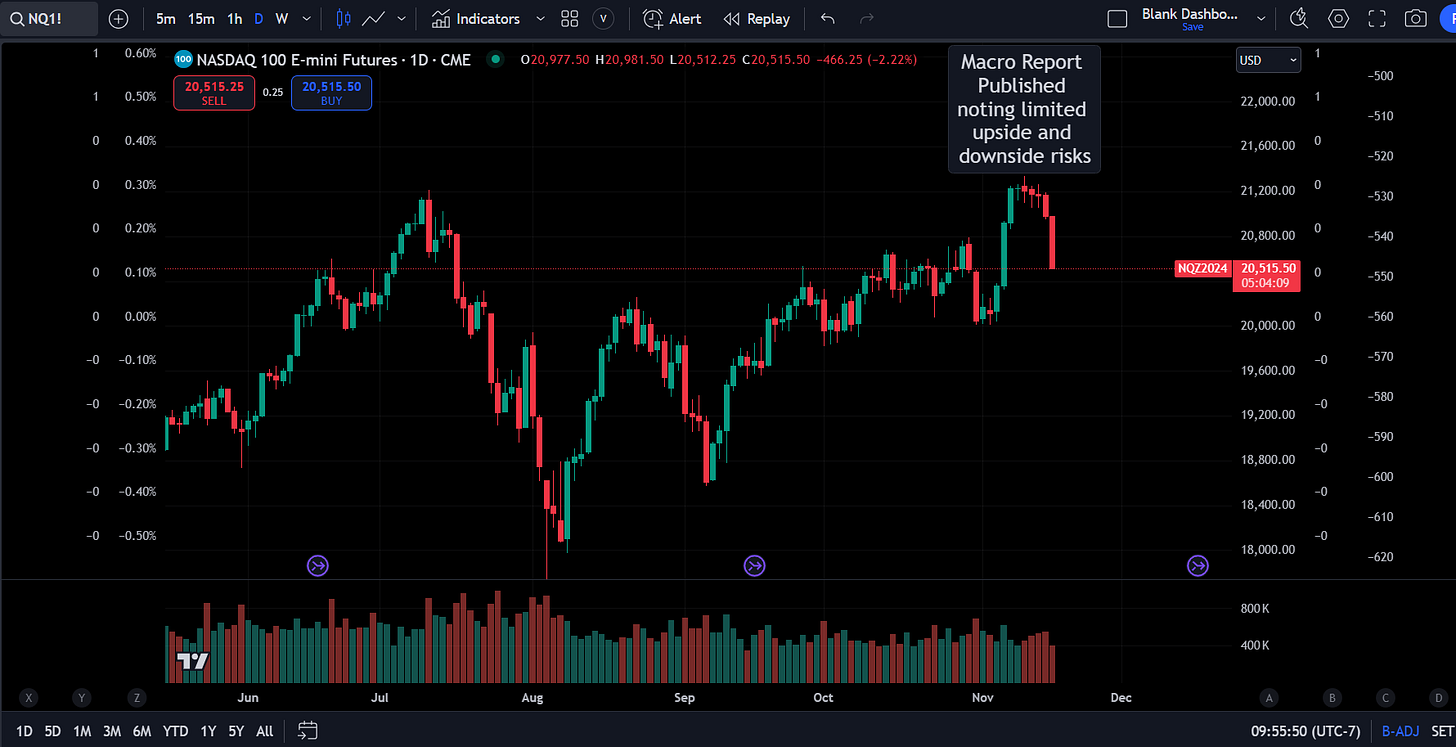
Task: Click the red 20,515.50 current price label
Action: click(1268, 275)
